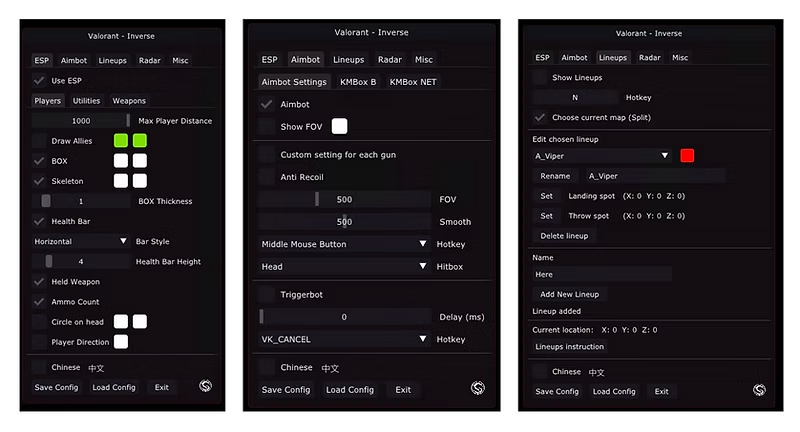The height and width of the screenshot is (432, 800).
Task: Click the logo icon in the Aimbot panel
Action: point(479,388)
